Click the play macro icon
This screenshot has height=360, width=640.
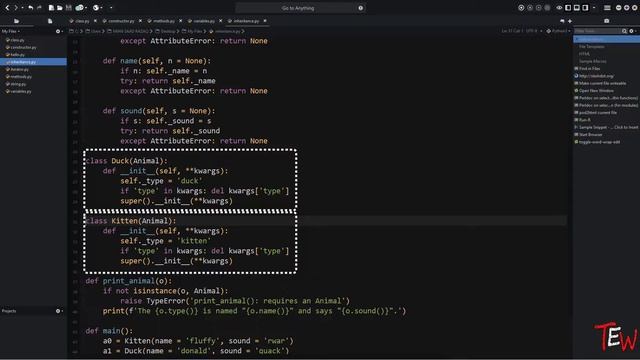click(x=538, y=8)
